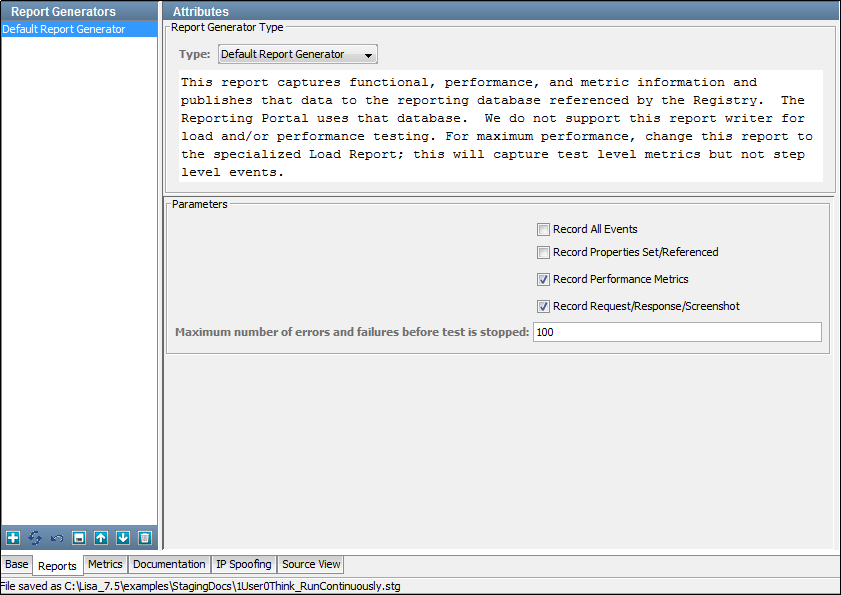Add a new report generator

12,538
